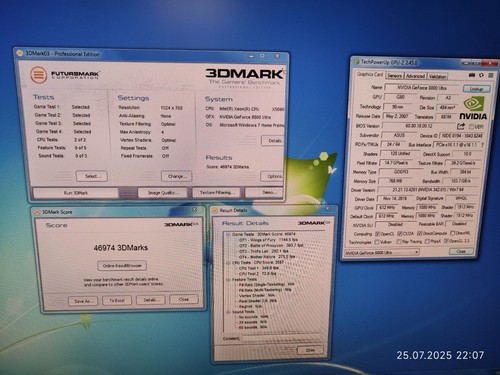Click the 3DMark03 title bar app icon
This screenshot has height=375, width=500.
[x=20, y=53]
